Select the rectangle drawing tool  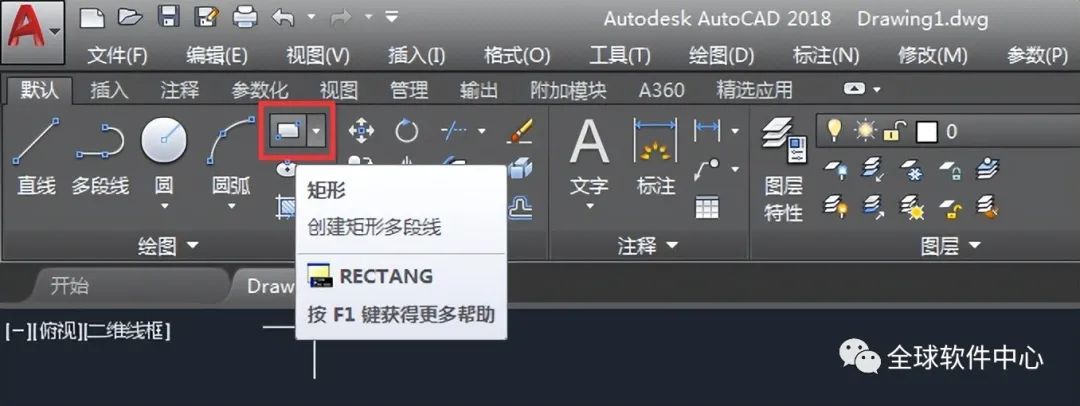tap(287, 130)
